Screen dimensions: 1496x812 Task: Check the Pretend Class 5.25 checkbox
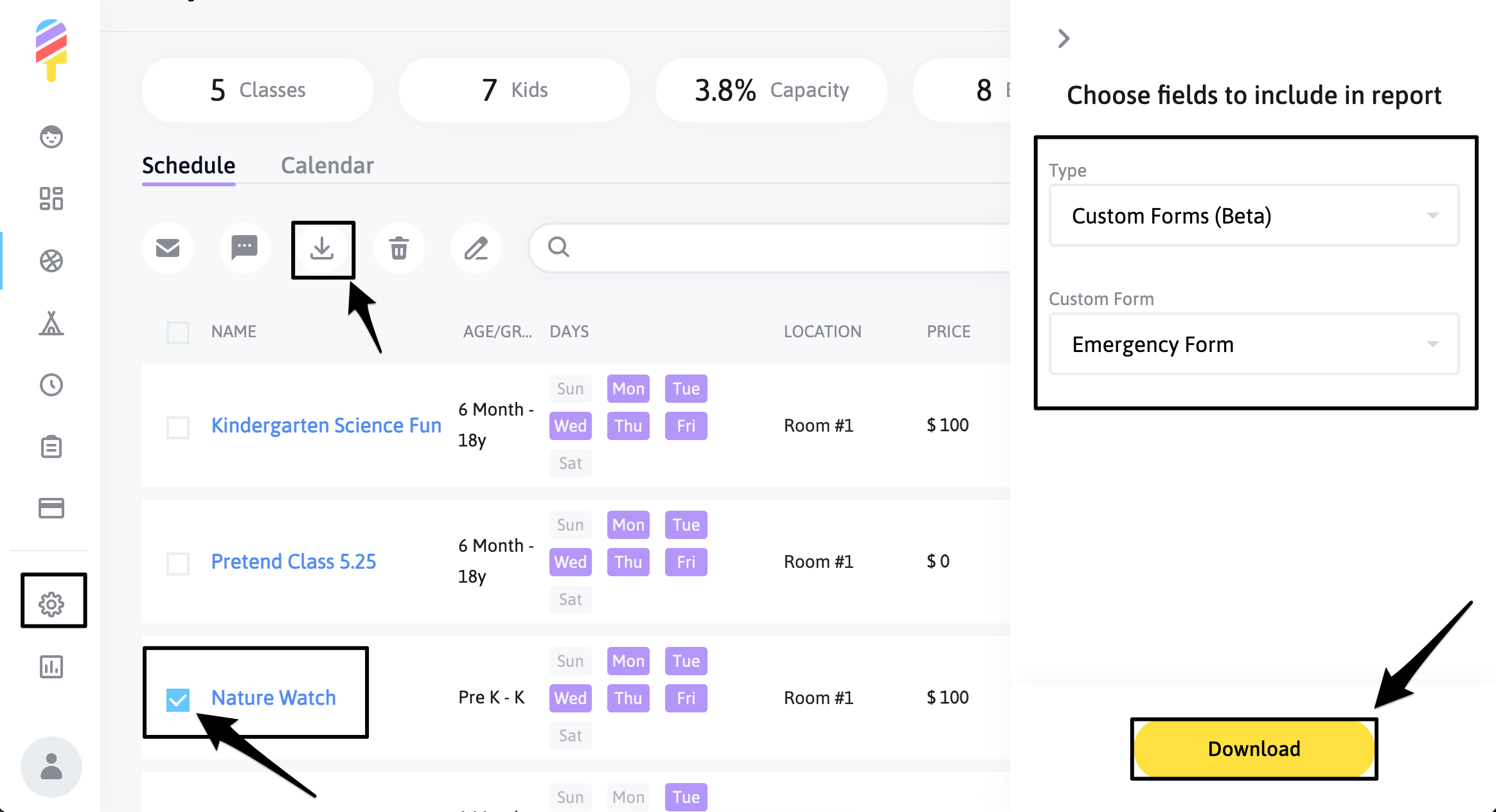coord(178,563)
